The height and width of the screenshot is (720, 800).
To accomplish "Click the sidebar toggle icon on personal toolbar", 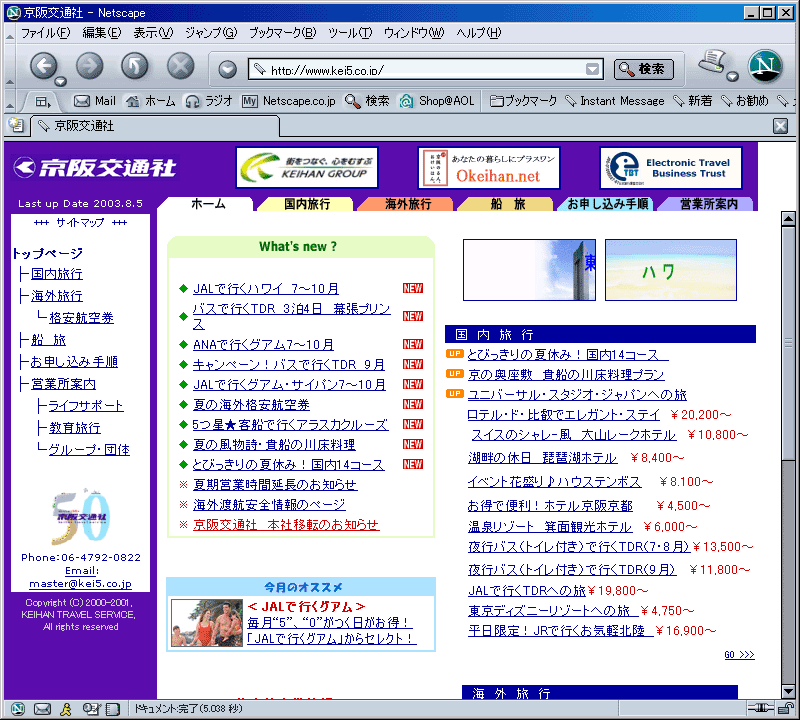I will click(43, 102).
